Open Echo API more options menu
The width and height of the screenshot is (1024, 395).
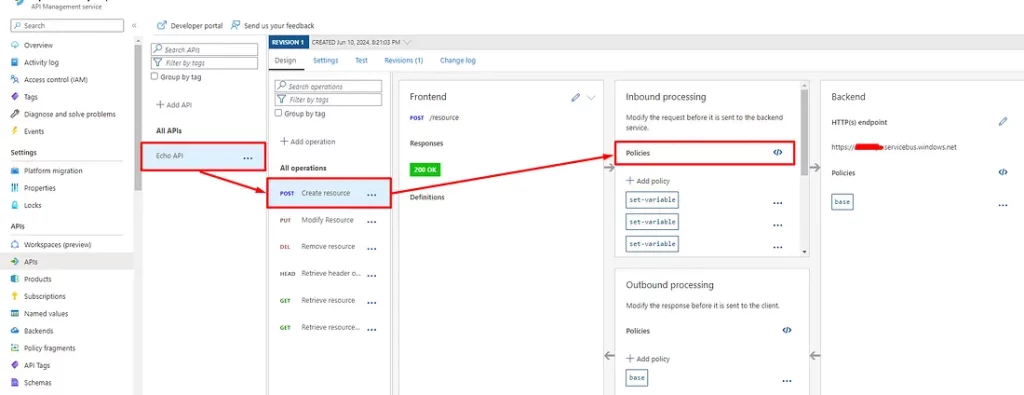(x=248, y=158)
